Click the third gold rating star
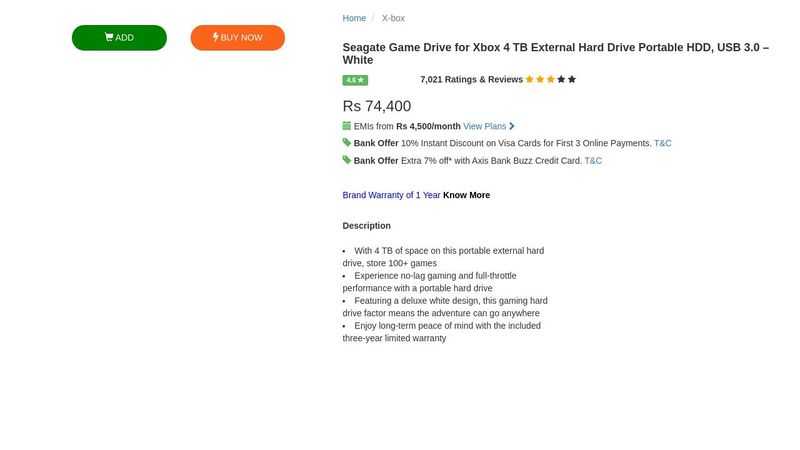This screenshot has width=800, height=450. (551, 79)
